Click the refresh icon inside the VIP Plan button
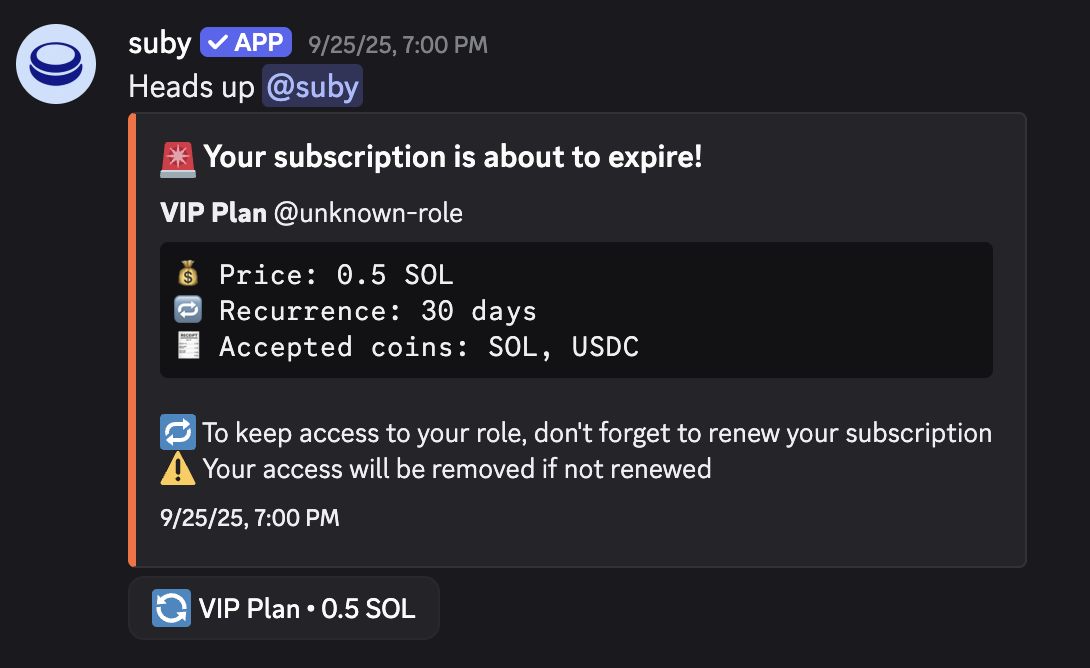The height and width of the screenshot is (668, 1090). 171,608
